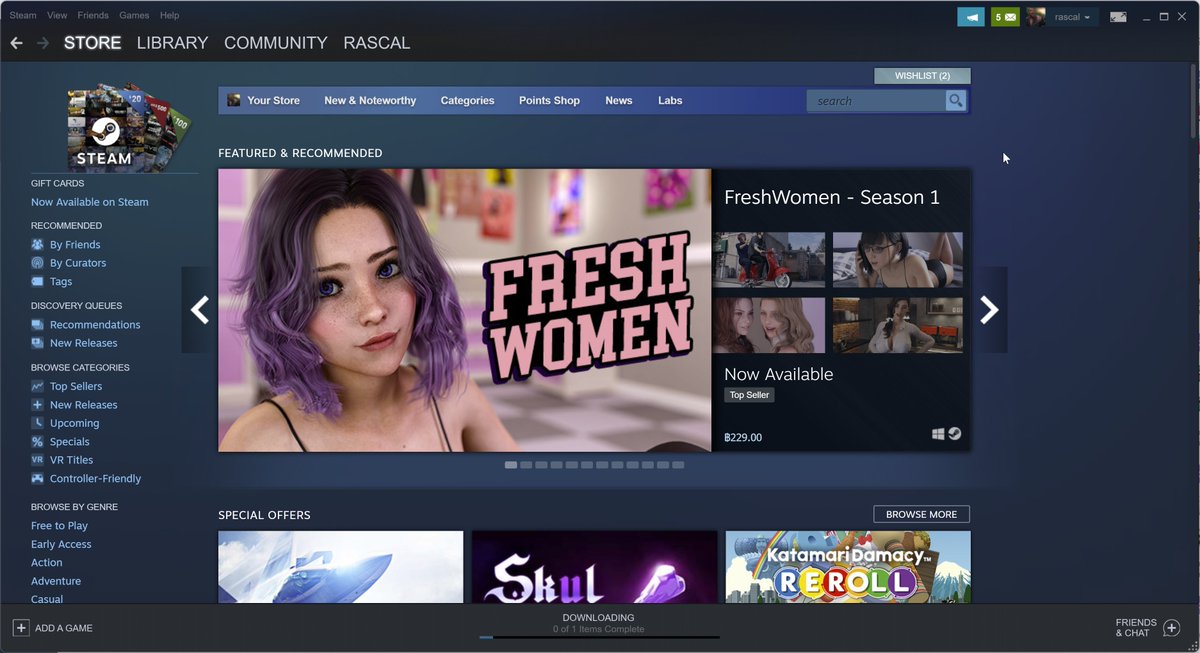1200x653 pixels.
Task: Open the Labs page
Action: coord(670,100)
